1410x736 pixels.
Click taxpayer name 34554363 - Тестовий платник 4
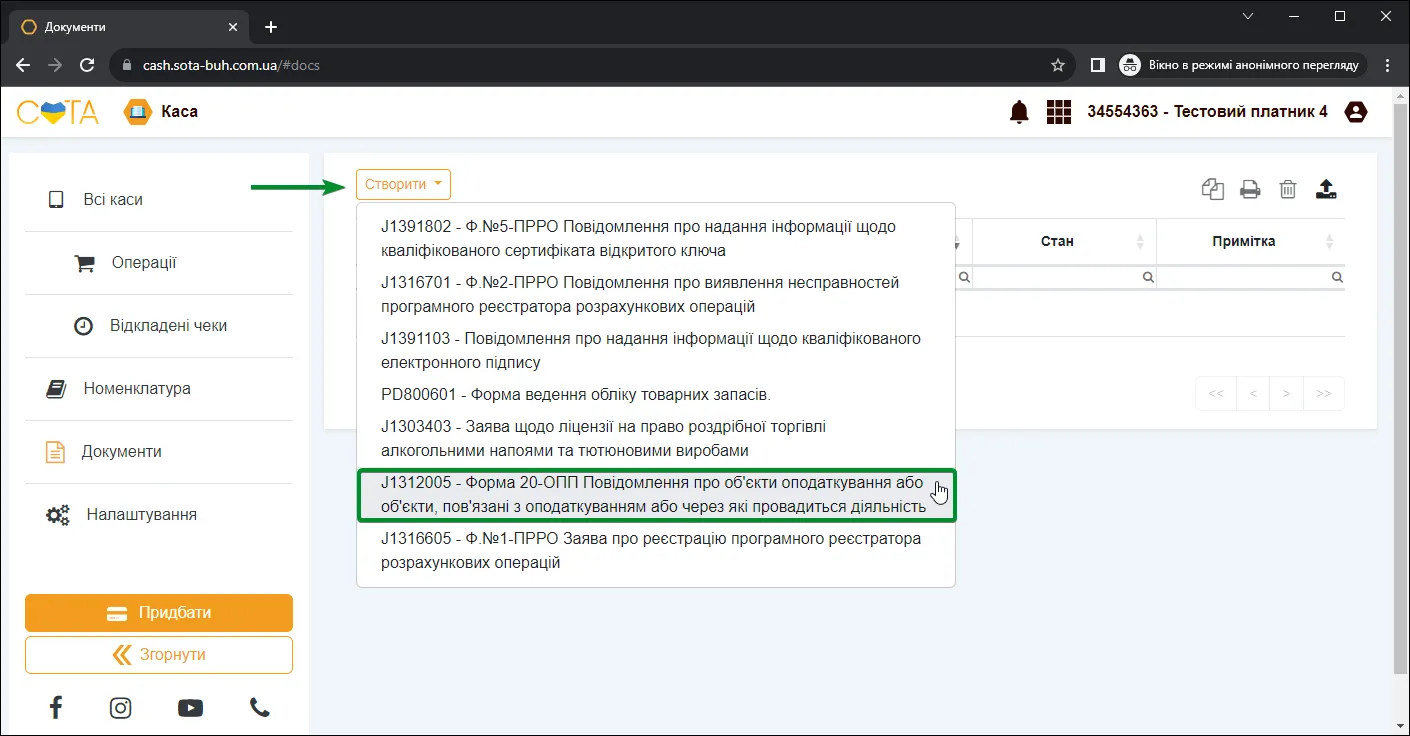[x=1208, y=111]
